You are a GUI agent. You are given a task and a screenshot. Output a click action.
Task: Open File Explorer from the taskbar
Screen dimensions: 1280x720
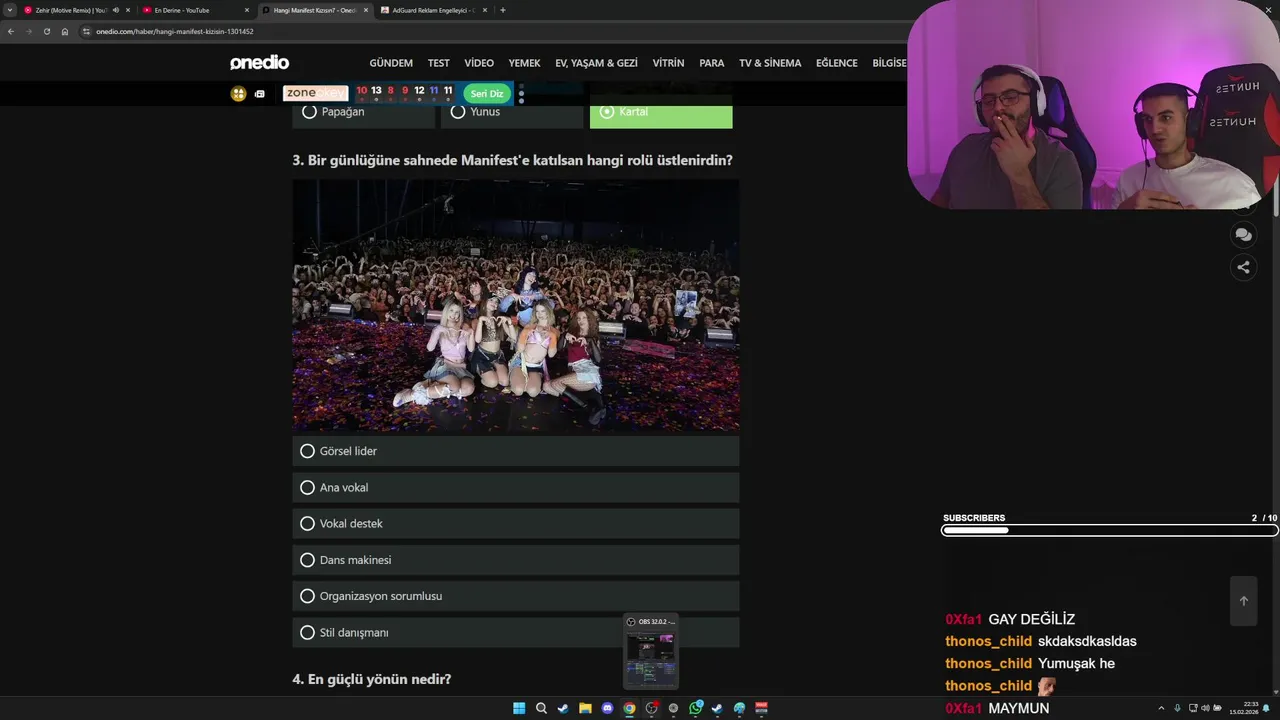click(x=585, y=708)
